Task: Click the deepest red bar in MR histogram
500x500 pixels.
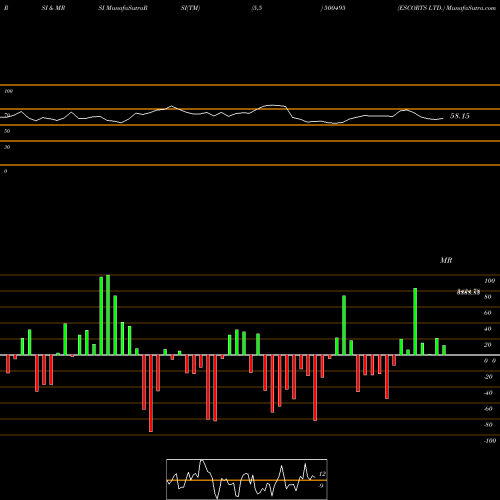Action: tap(151, 393)
